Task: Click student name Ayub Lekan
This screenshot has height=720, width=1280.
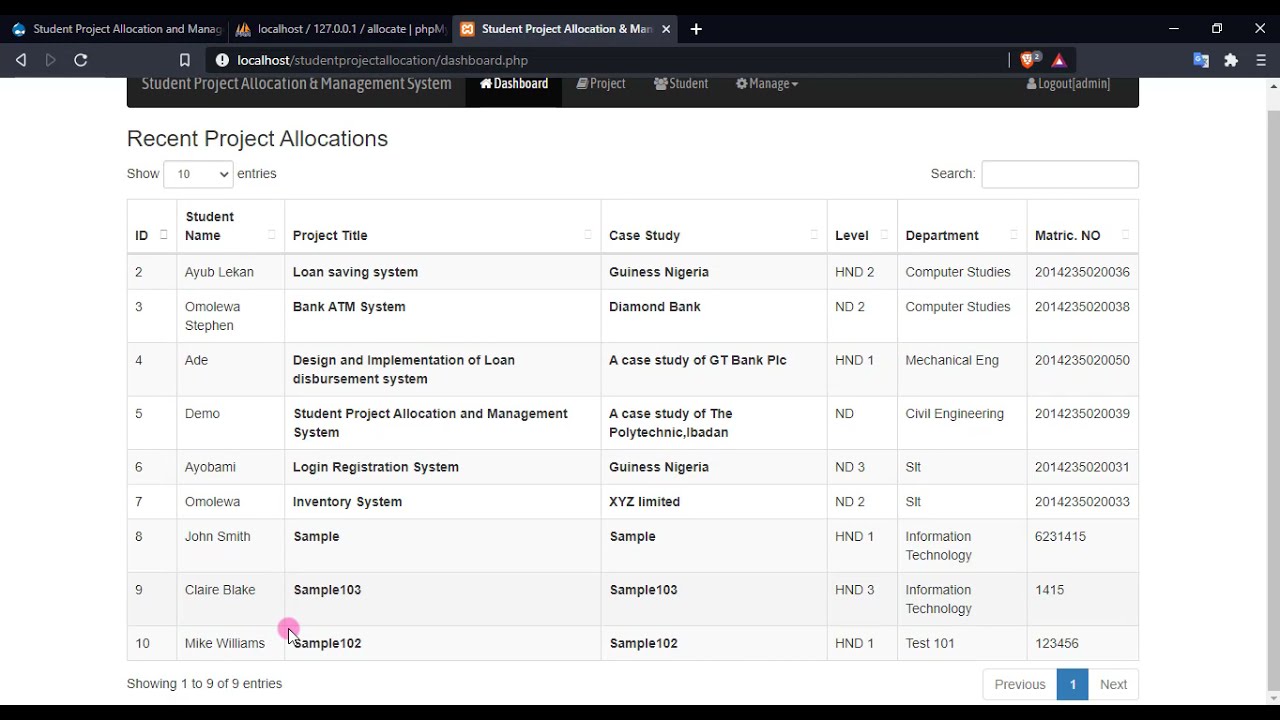Action: [x=219, y=272]
